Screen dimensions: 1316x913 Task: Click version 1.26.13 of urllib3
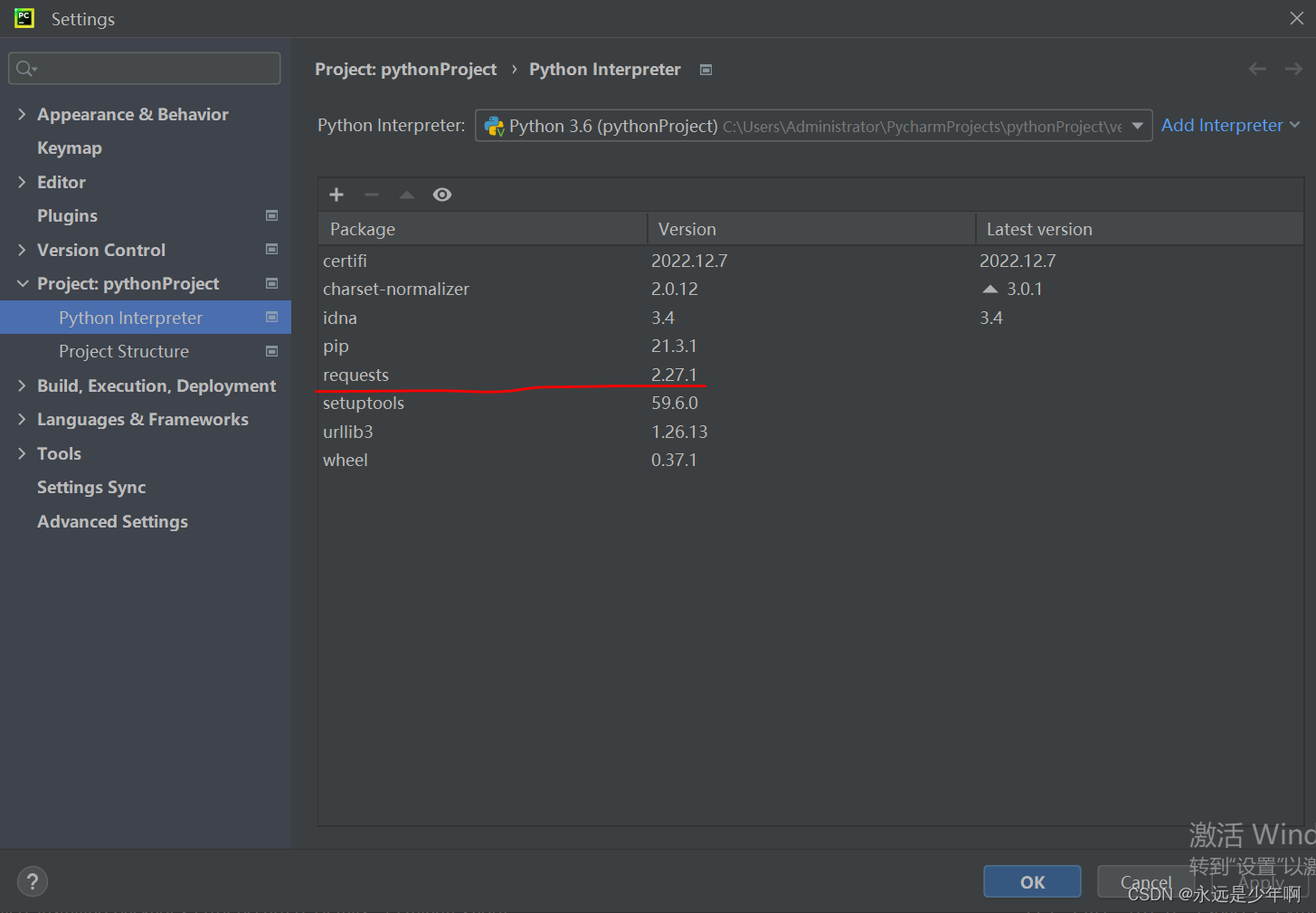679,432
